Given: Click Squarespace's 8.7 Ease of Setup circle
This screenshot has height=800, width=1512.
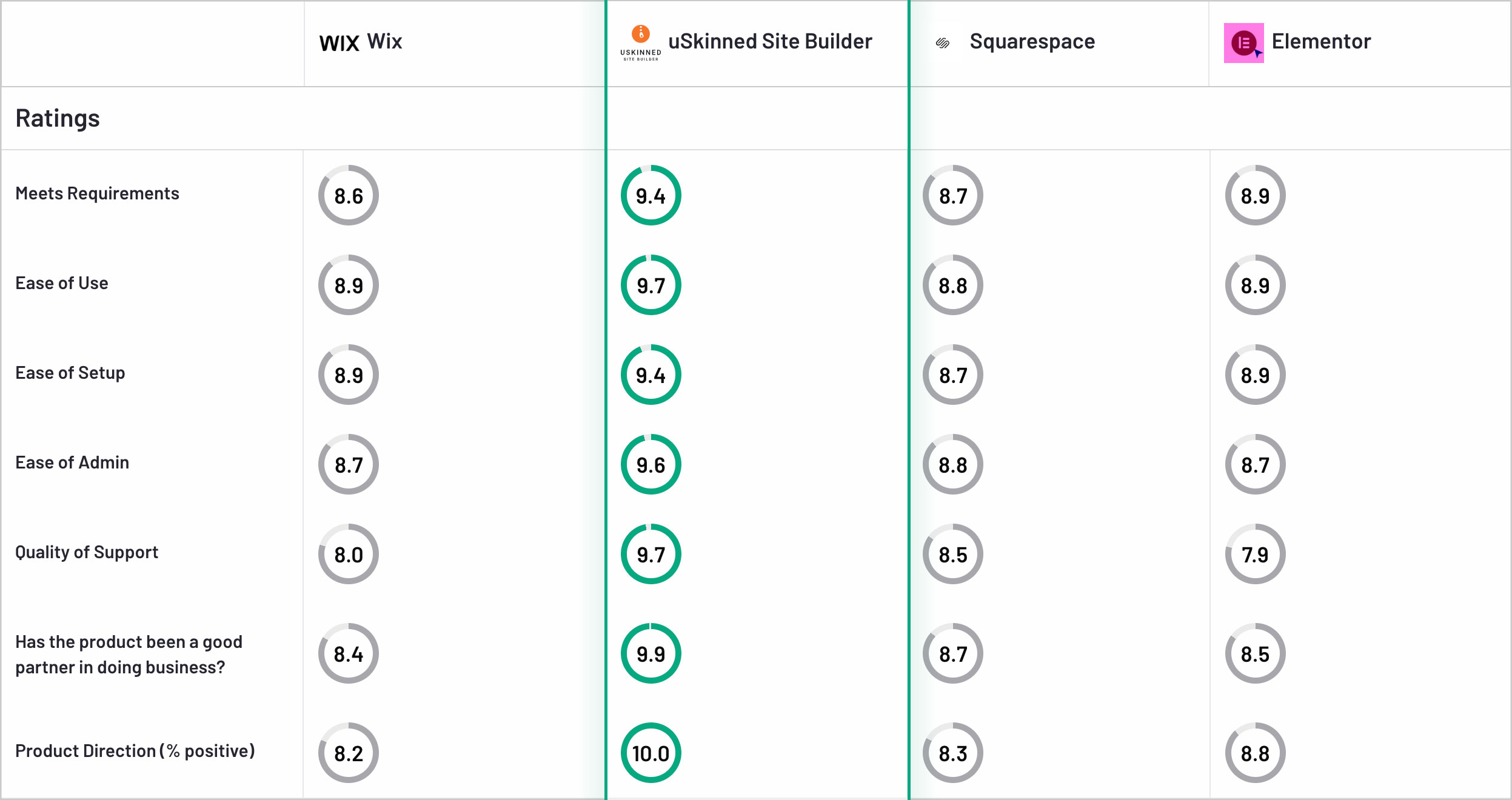Looking at the screenshot, I should click(952, 375).
